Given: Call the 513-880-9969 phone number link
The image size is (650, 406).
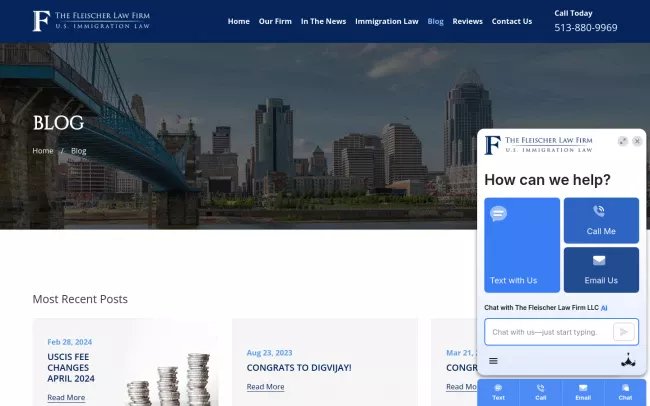Looking at the screenshot, I should pos(586,28).
